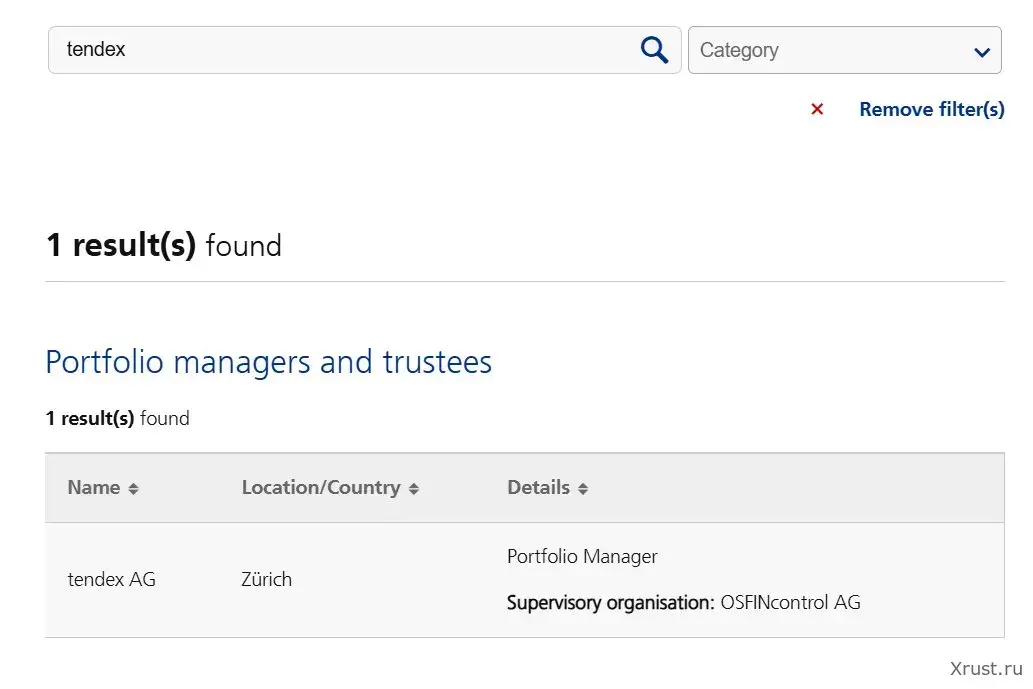
Task: Click the magnifying glass search icon
Action: pos(654,50)
